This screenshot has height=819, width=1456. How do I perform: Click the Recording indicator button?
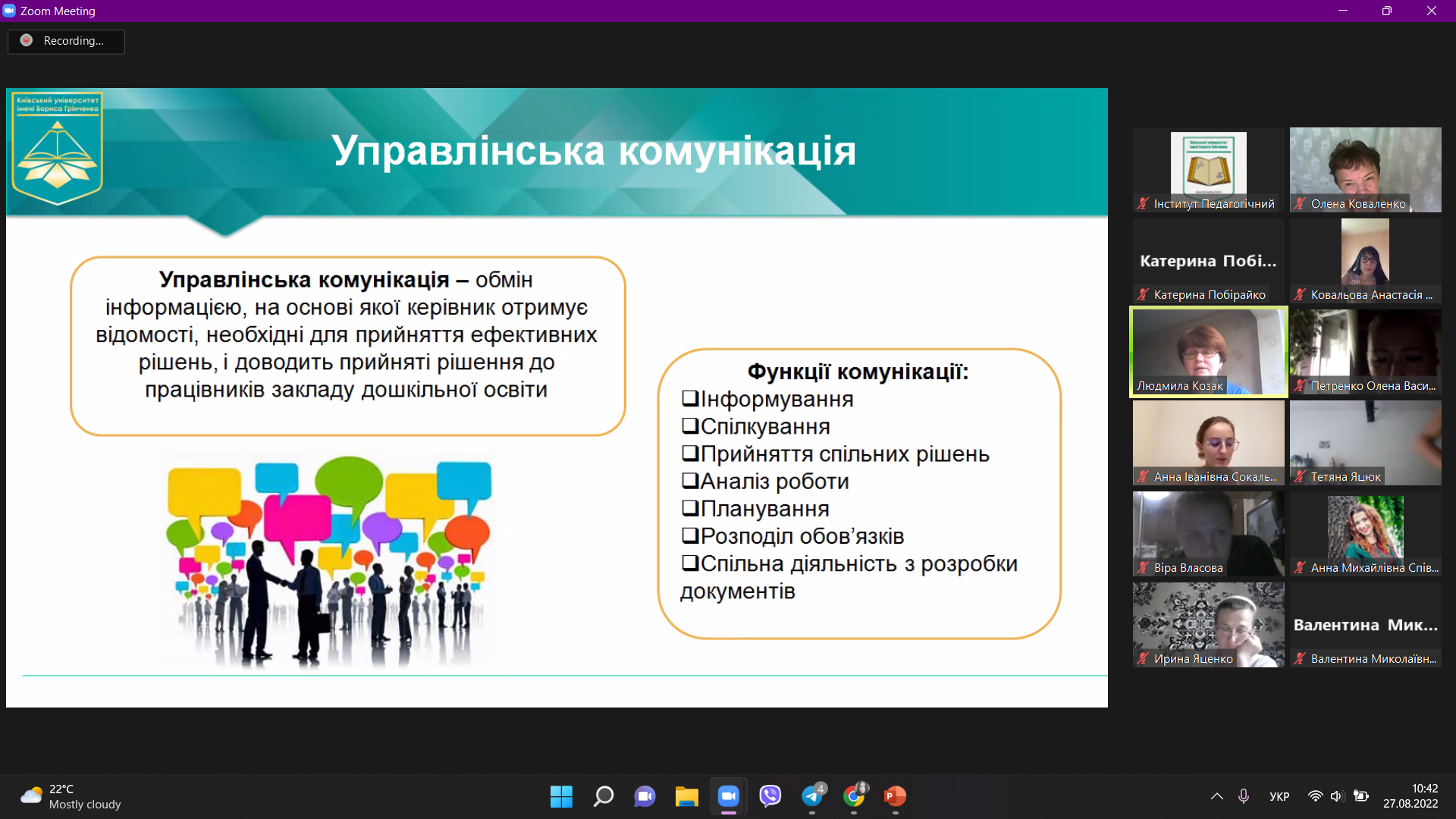click(x=66, y=41)
